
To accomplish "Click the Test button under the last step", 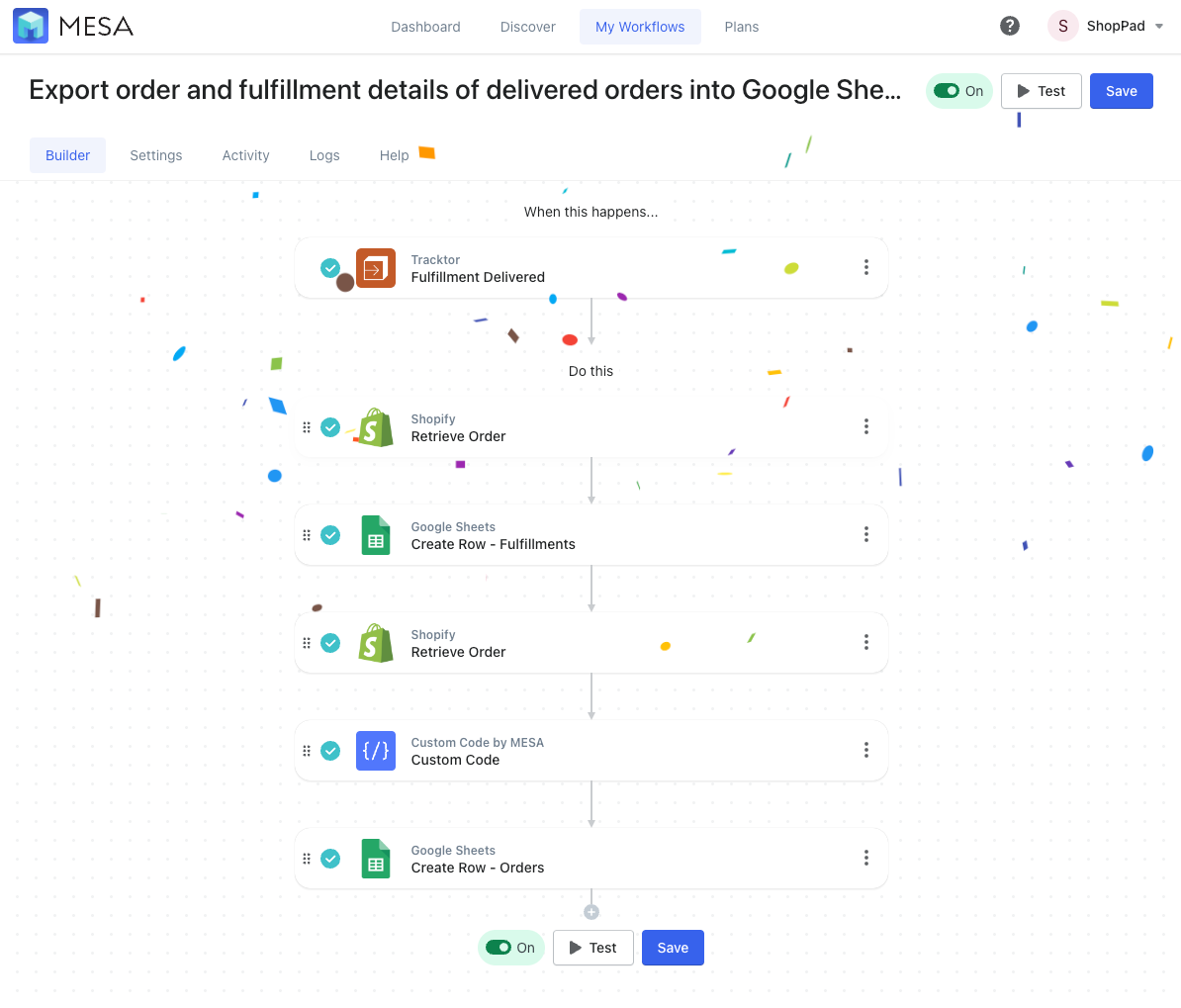I will coord(592,947).
